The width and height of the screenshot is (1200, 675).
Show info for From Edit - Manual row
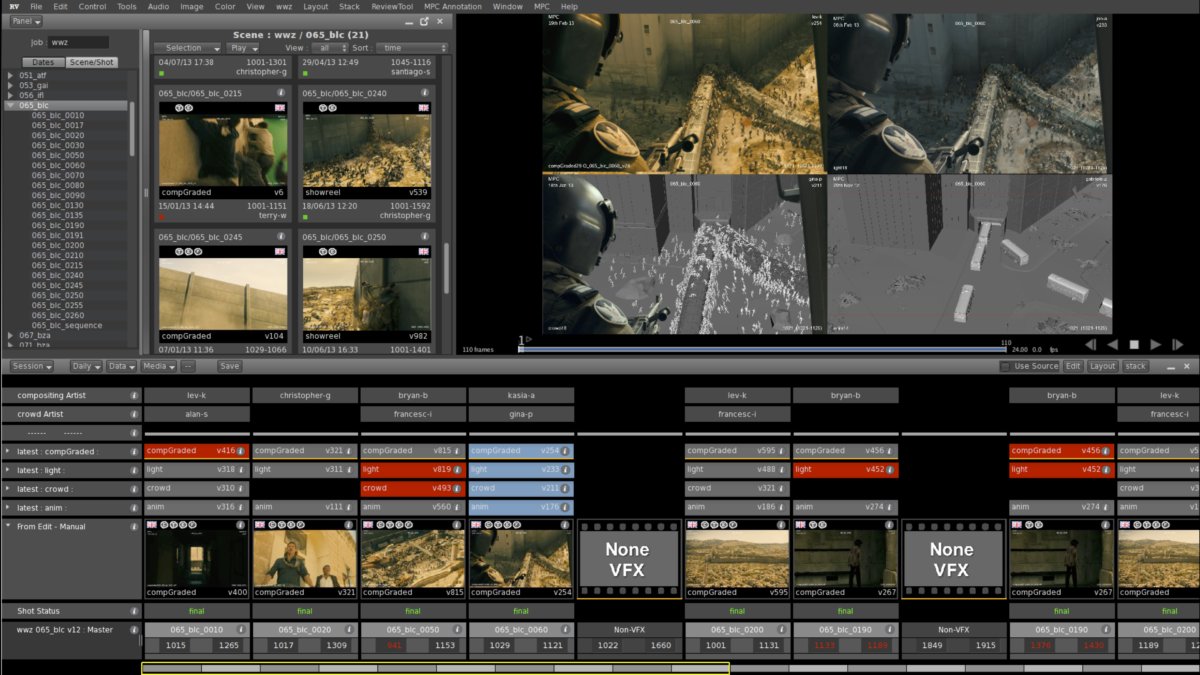[134, 526]
